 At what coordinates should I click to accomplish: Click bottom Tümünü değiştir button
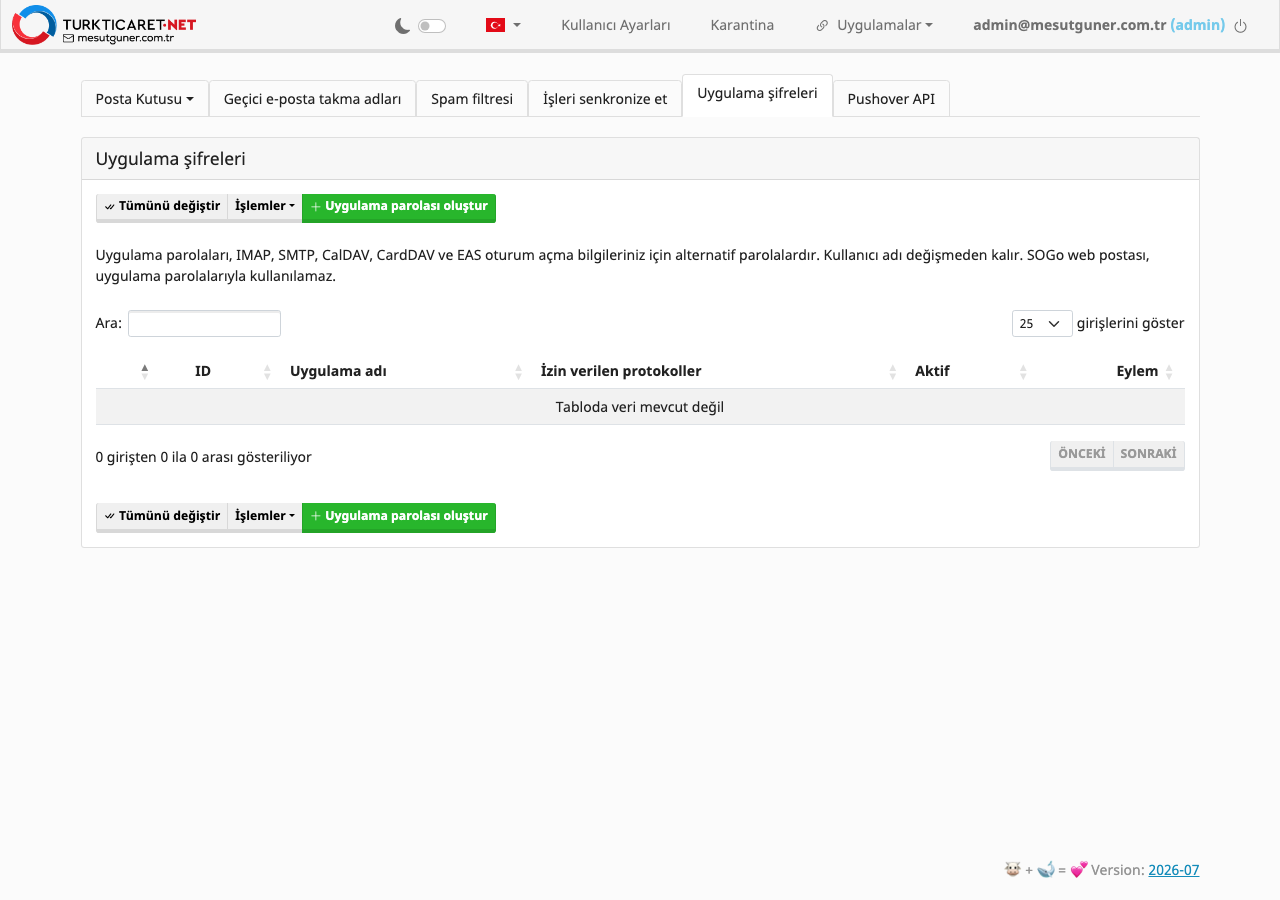click(162, 517)
